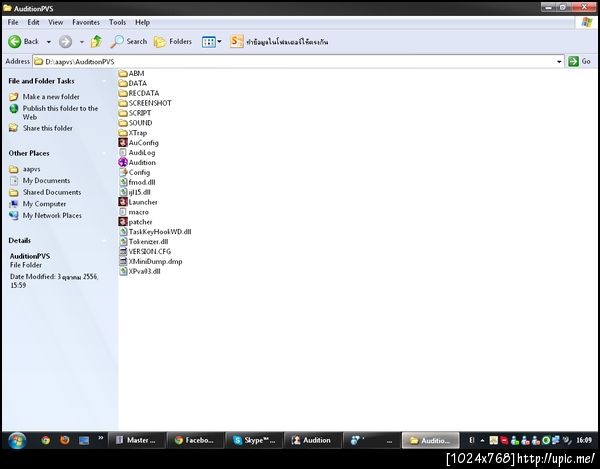Viewport: 600px width, 469px height.
Task: Select Tokenizer.dll file
Action: [143, 242]
